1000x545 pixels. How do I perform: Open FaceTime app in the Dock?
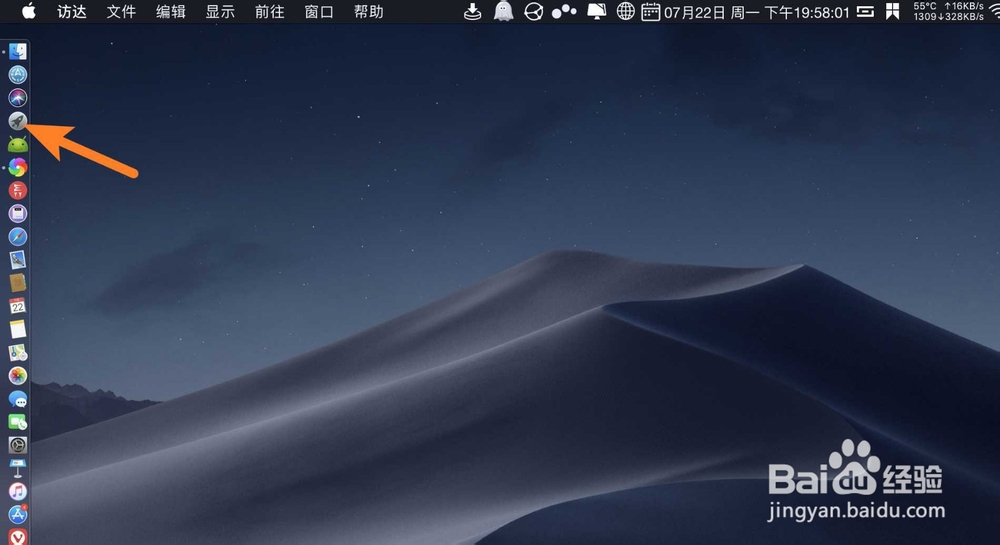tap(18, 421)
